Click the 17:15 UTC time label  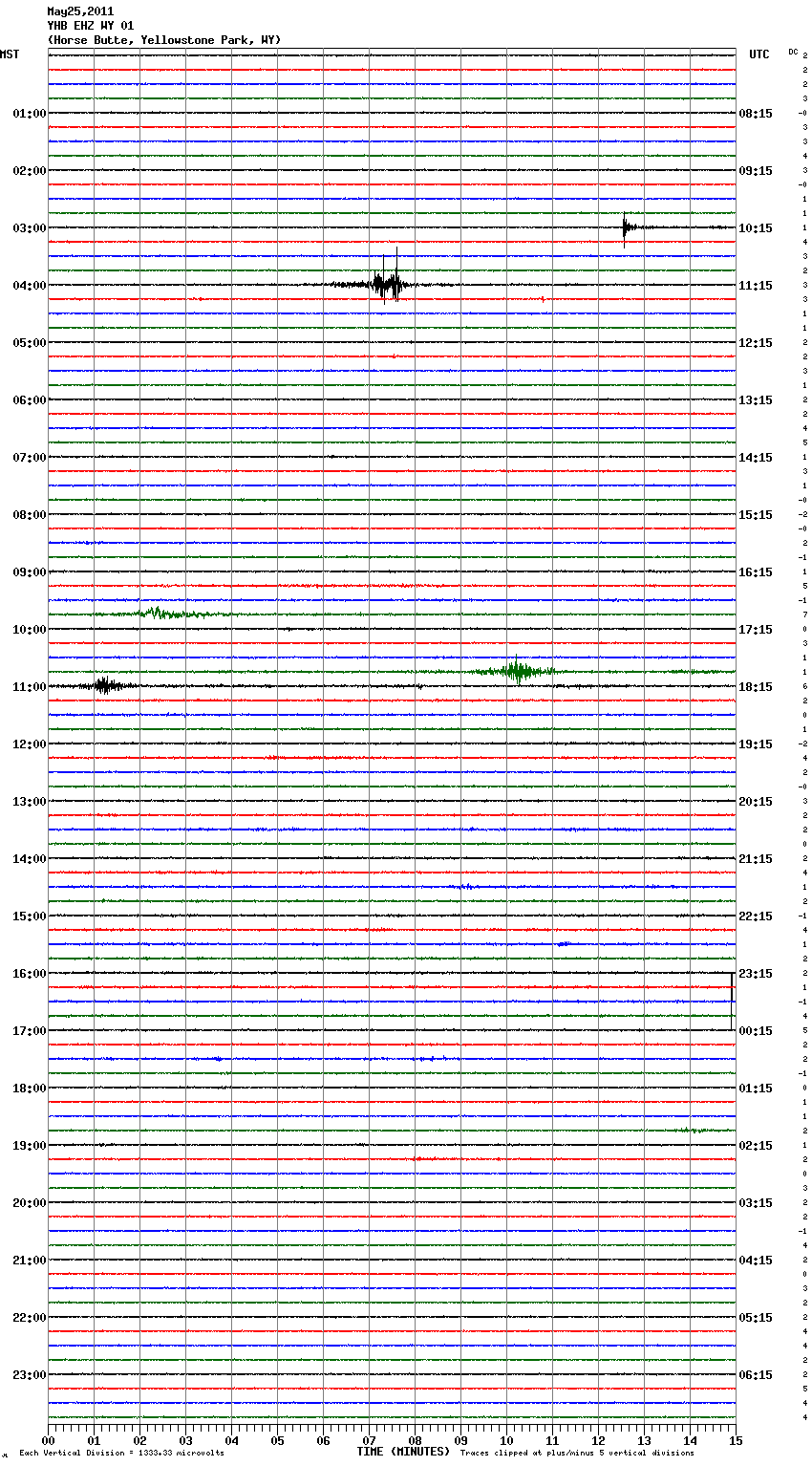pos(756,630)
